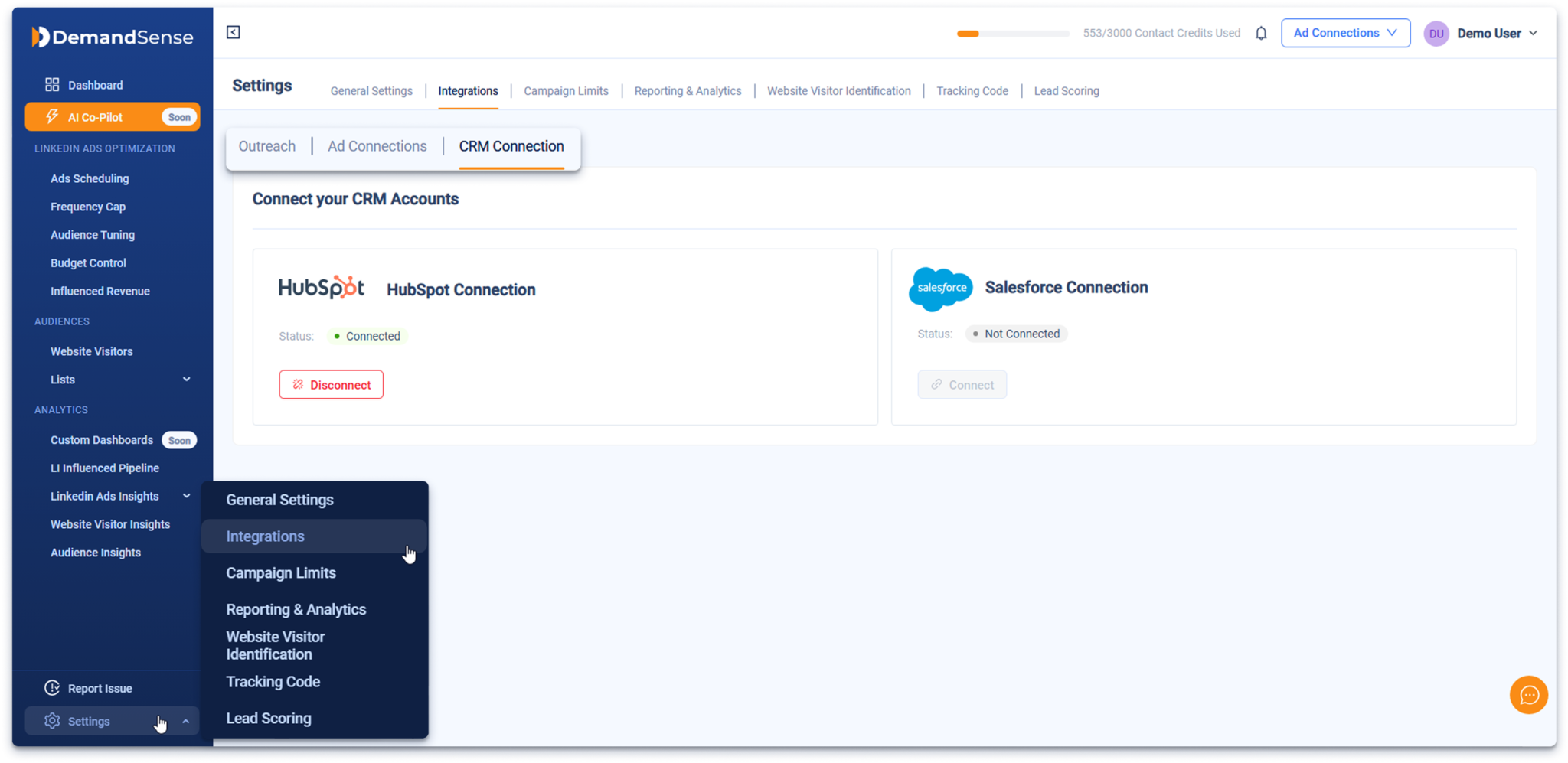Click the Disconnect button for HubSpot
The height and width of the screenshot is (763, 1568).
pyautogui.click(x=331, y=384)
